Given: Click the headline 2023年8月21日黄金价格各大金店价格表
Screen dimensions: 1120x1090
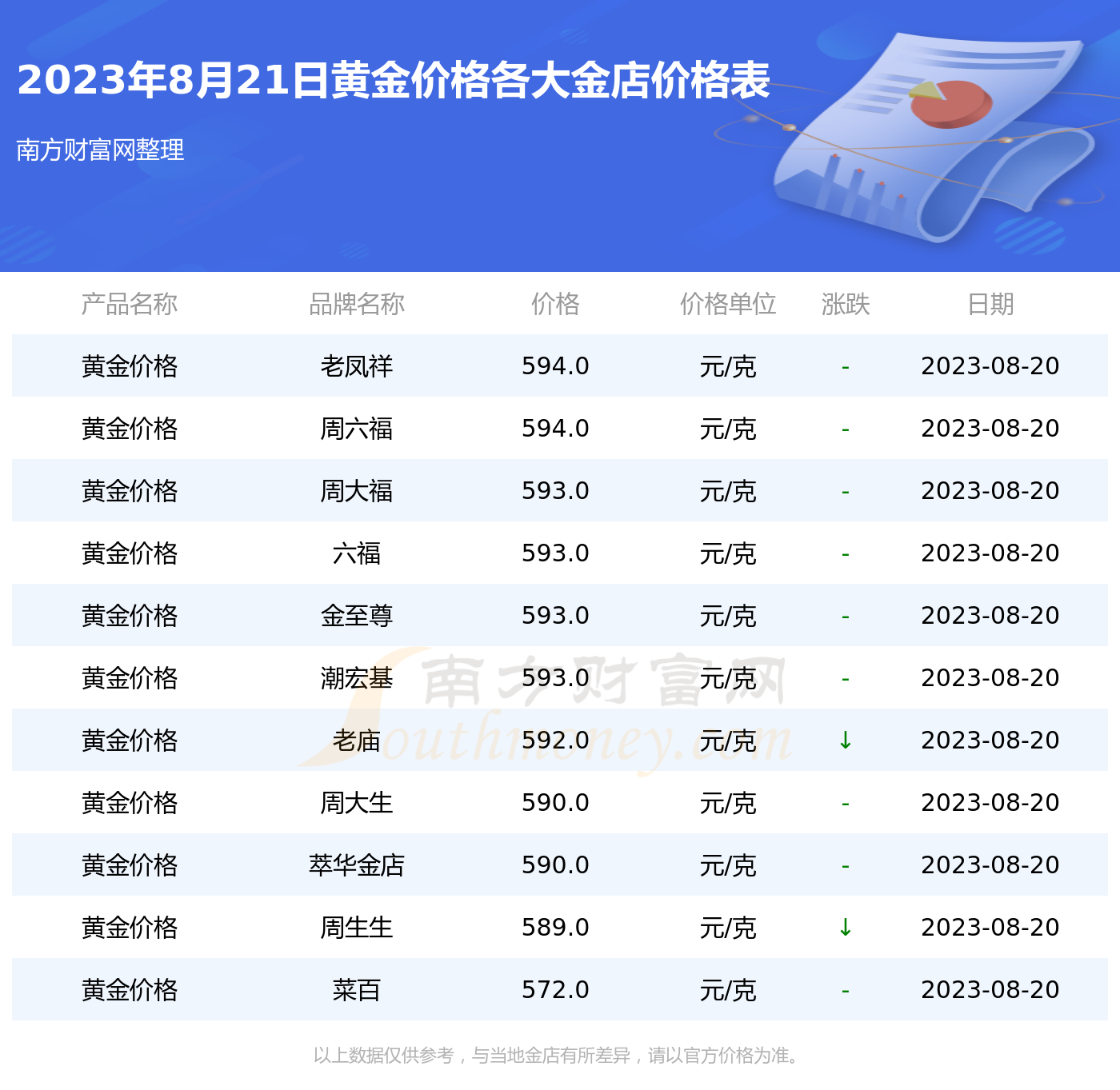Looking at the screenshot, I should tap(393, 81).
